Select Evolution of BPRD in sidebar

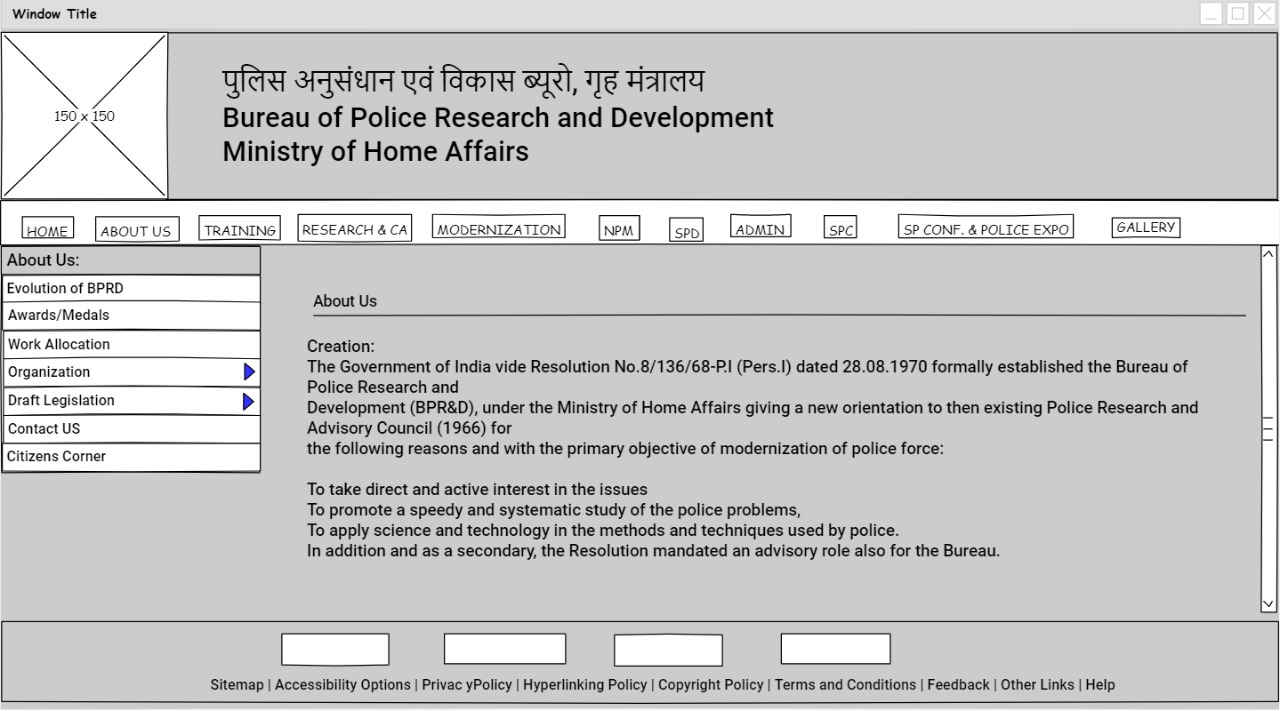pyautogui.click(x=131, y=288)
